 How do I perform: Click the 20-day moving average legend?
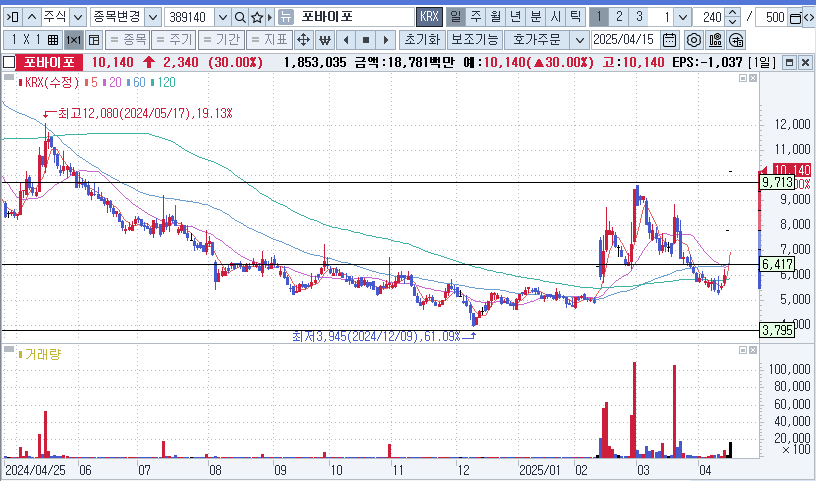[x=112, y=82]
